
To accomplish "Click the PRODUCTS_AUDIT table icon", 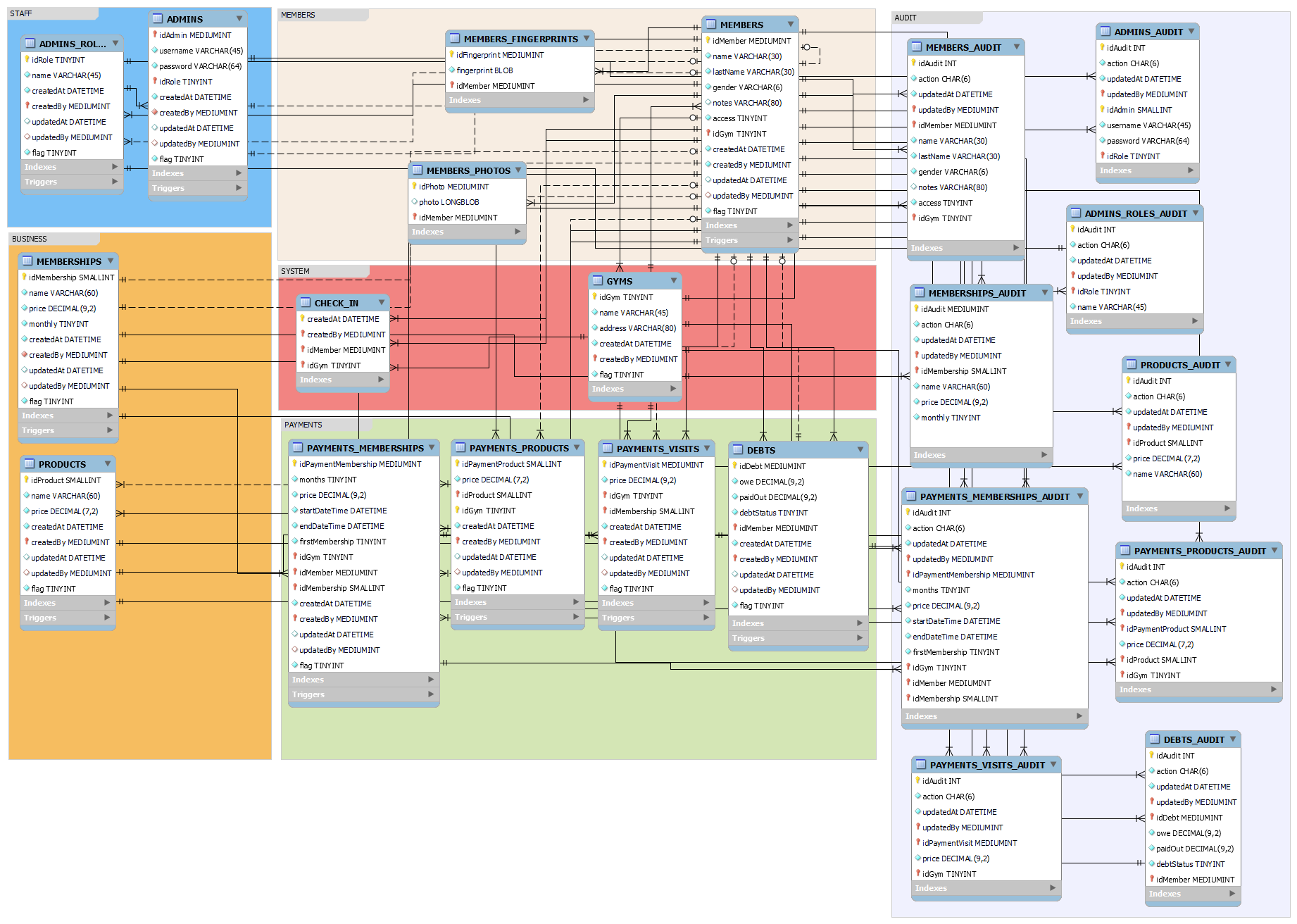I will point(1132,364).
